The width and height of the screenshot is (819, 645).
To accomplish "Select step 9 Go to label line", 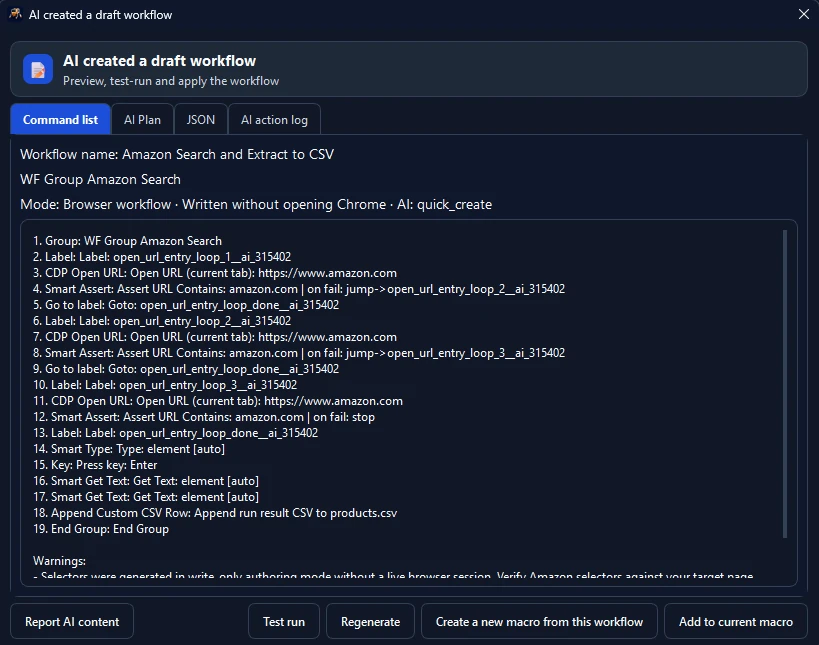I will (x=186, y=369).
